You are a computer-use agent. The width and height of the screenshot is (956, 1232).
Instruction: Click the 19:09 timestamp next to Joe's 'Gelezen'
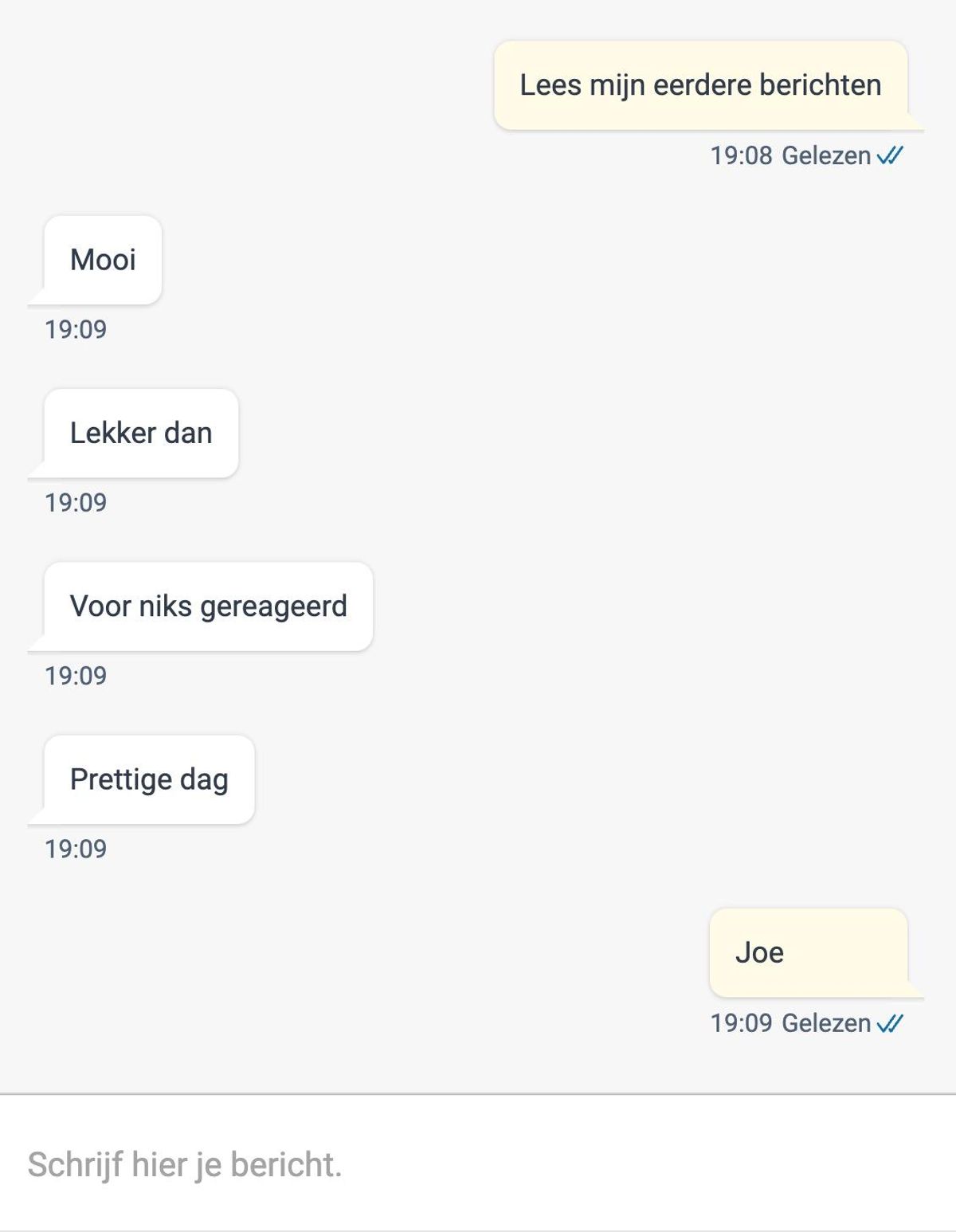coord(741,1023)
